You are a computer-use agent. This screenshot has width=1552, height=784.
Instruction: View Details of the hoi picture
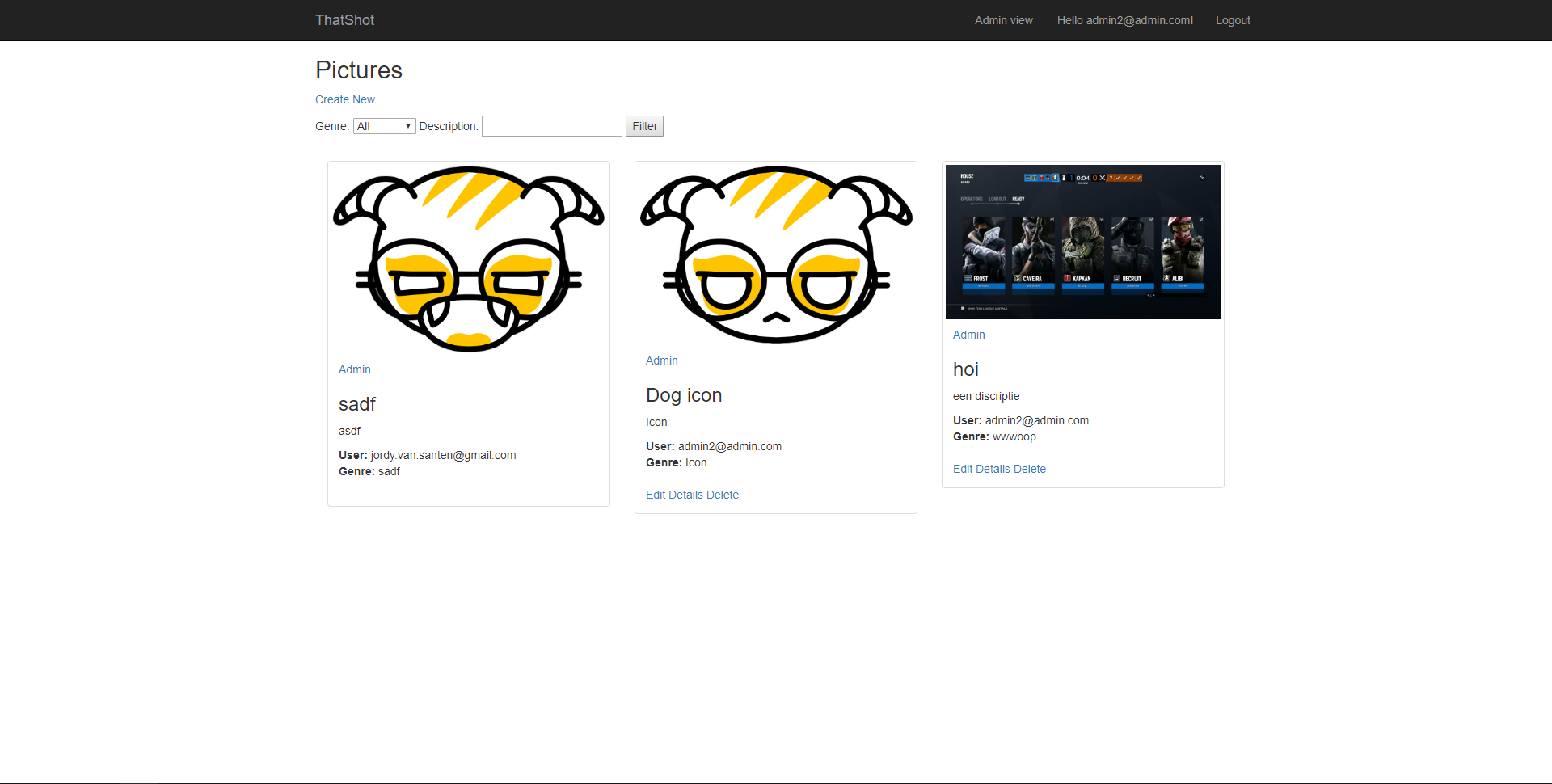993,469
